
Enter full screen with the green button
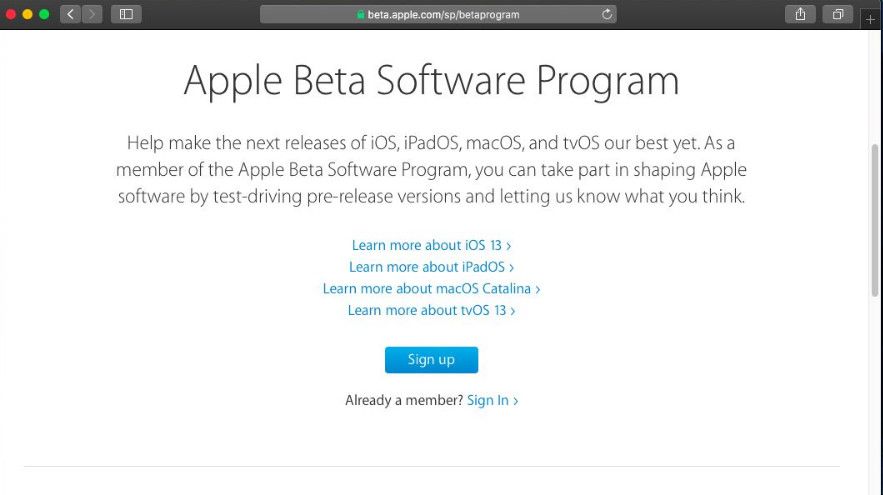[44, 14]
